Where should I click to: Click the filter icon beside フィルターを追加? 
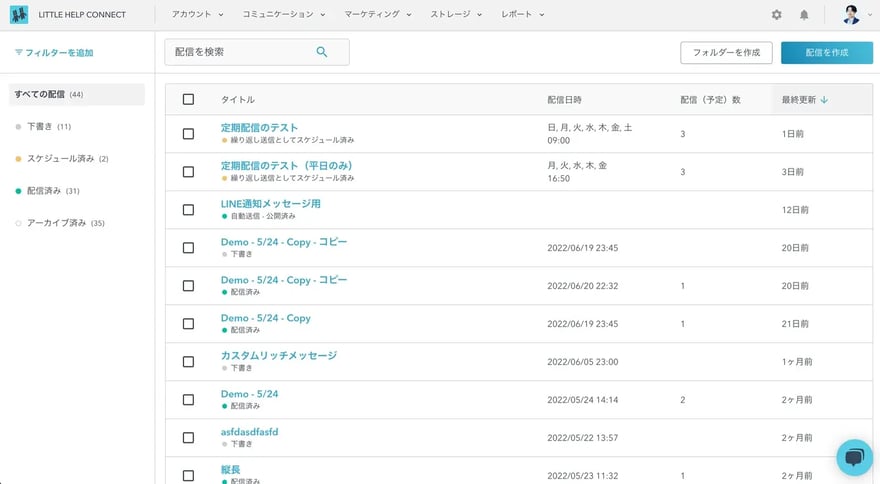(18, 52)
